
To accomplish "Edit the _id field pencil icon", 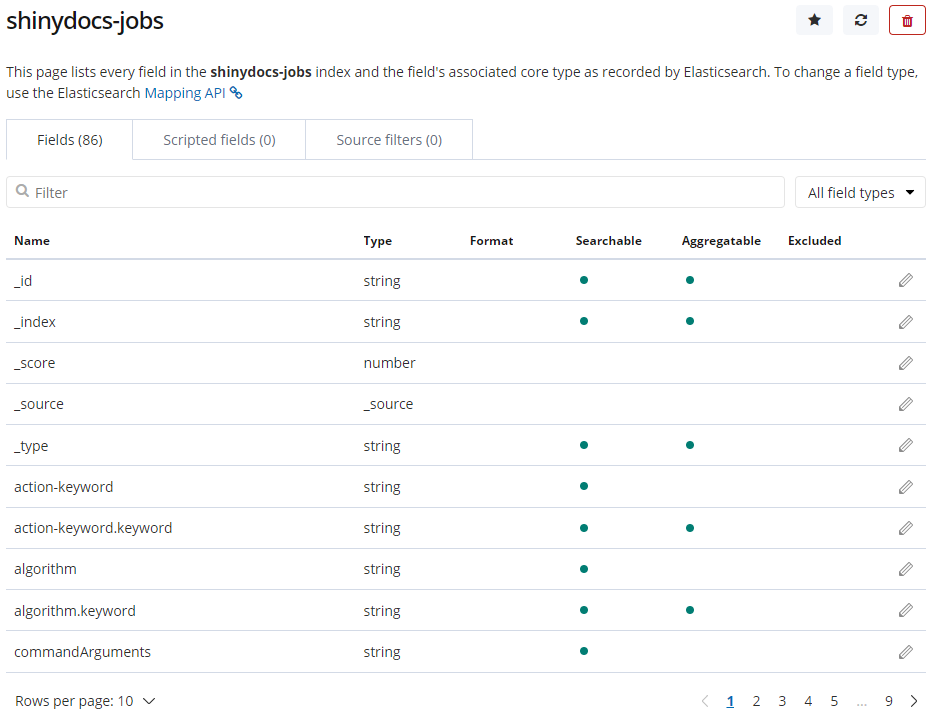I will click(905, 281).
